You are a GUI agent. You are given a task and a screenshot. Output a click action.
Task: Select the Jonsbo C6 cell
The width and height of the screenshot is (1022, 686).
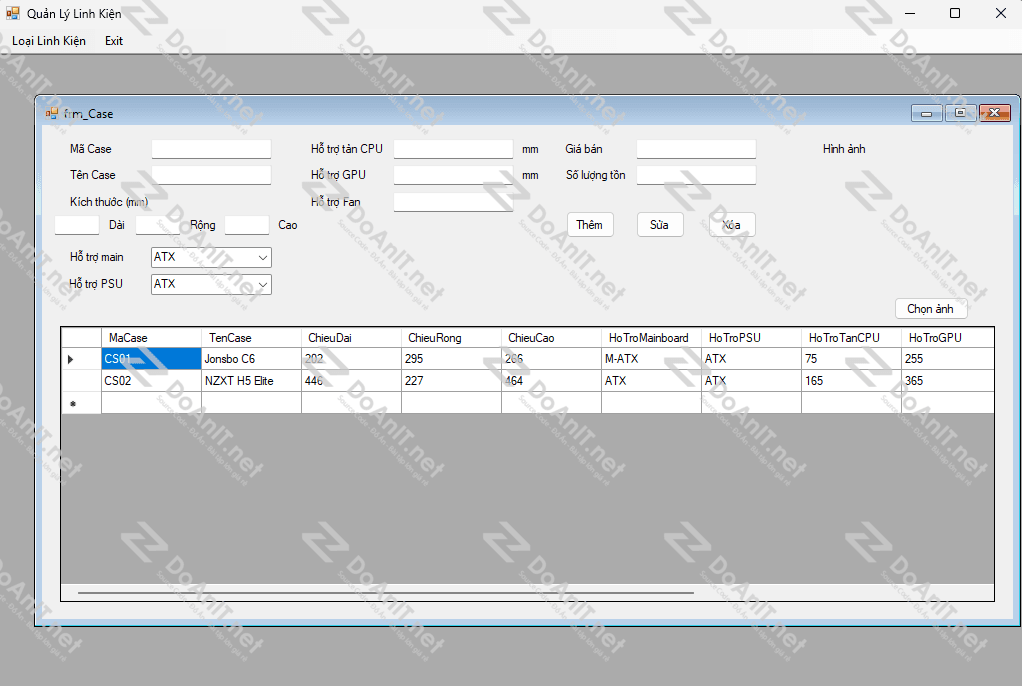252,359
